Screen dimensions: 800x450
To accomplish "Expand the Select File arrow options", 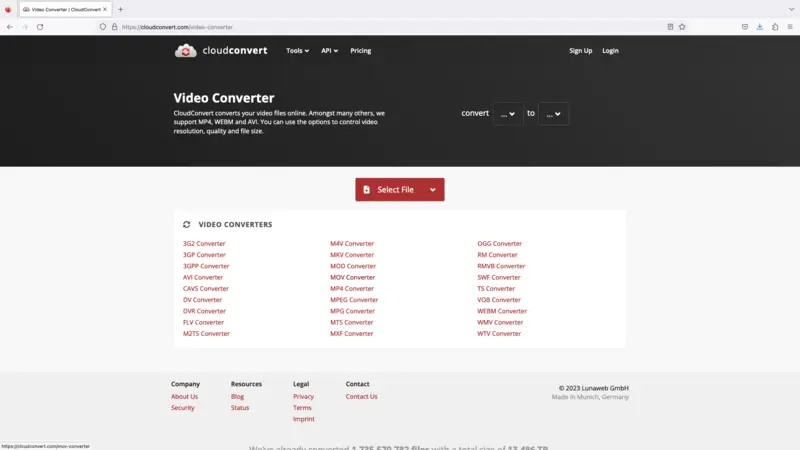I will 433,190.
